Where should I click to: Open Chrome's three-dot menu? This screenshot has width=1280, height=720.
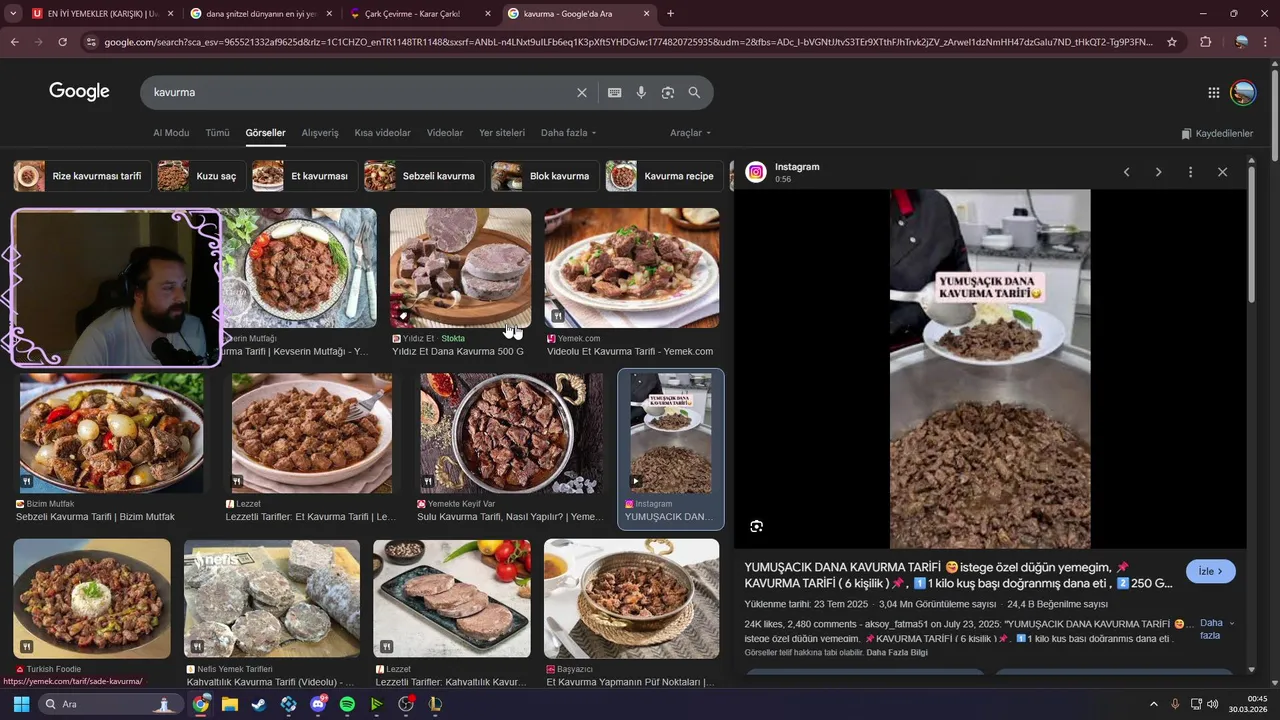click(1266, 42)
